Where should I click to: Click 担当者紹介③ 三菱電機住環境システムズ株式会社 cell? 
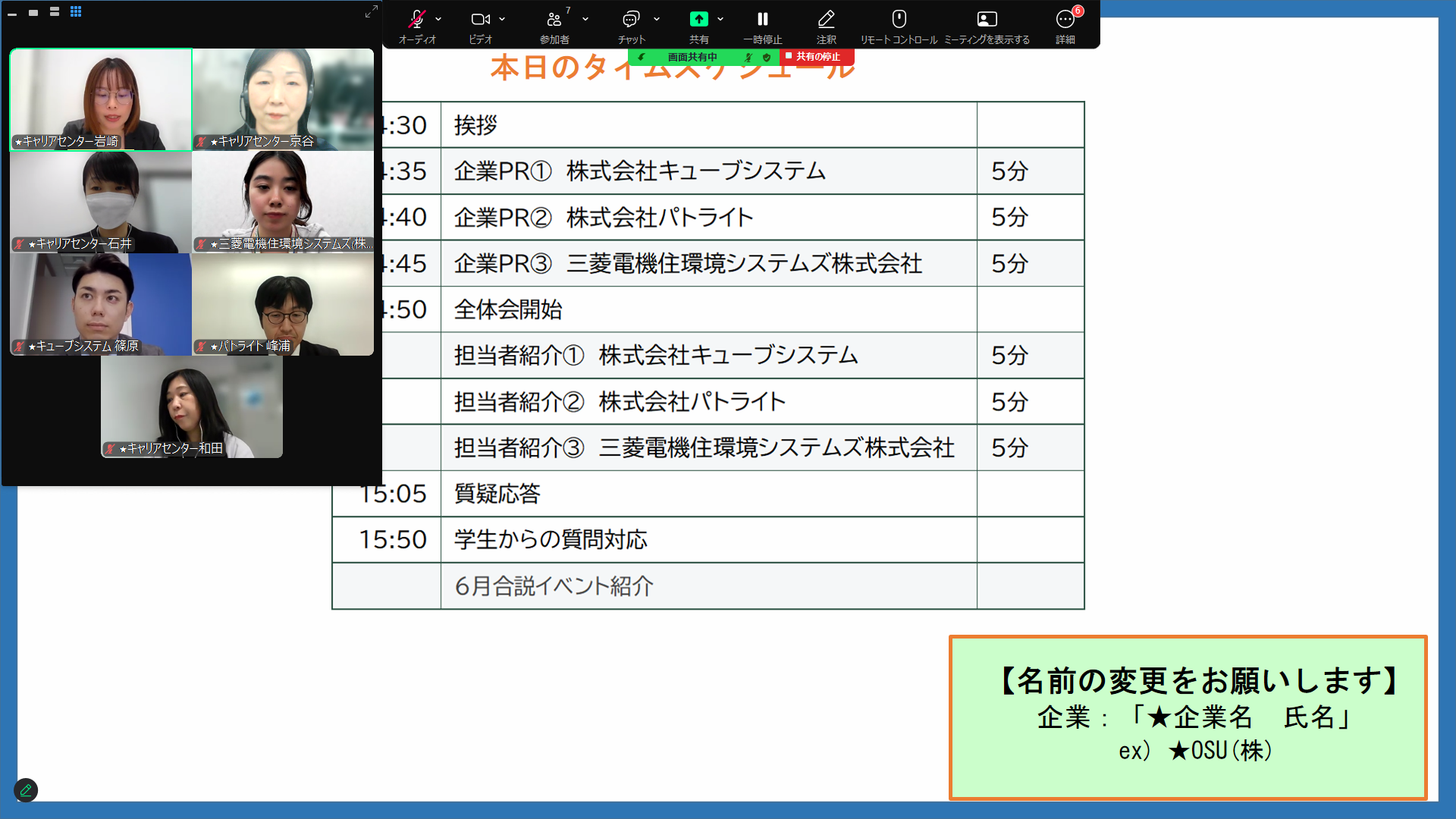[x=708, y=447]
